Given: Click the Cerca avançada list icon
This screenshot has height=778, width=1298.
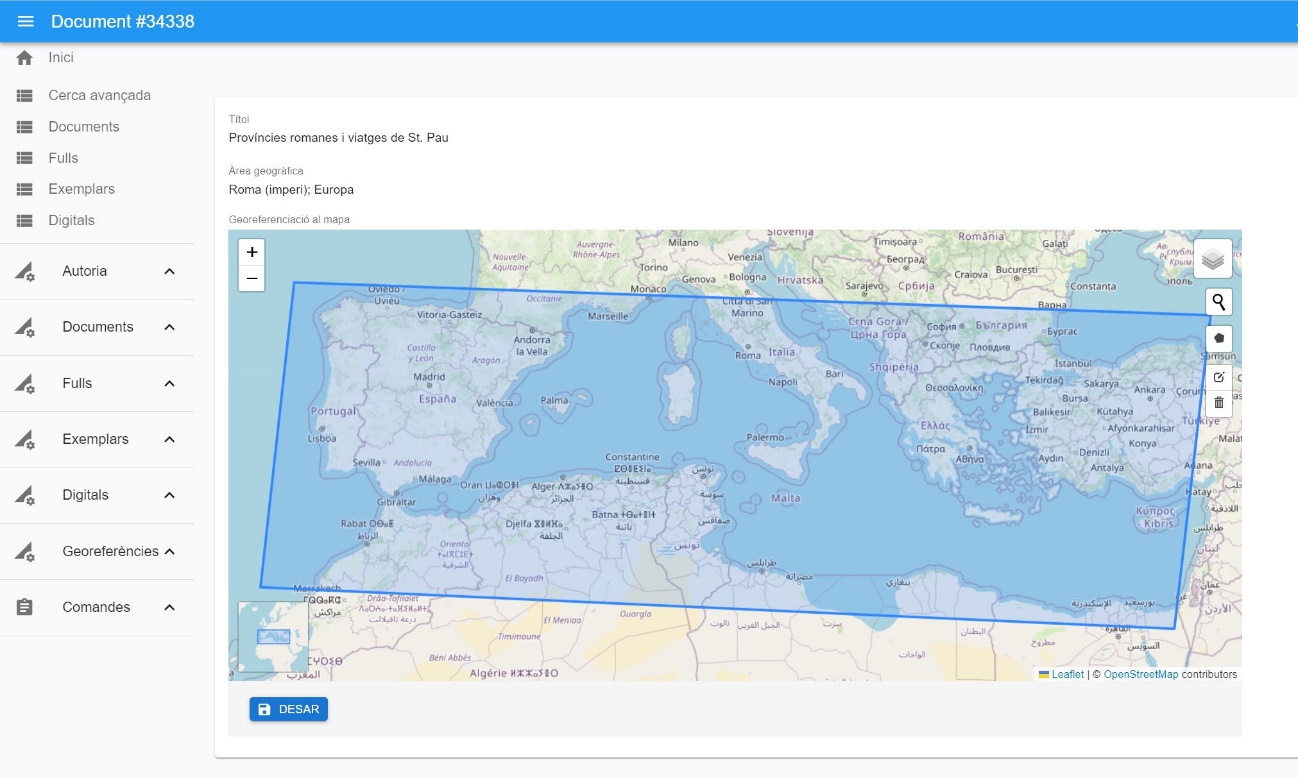Looking at the screenshot, I should [25, 96].
